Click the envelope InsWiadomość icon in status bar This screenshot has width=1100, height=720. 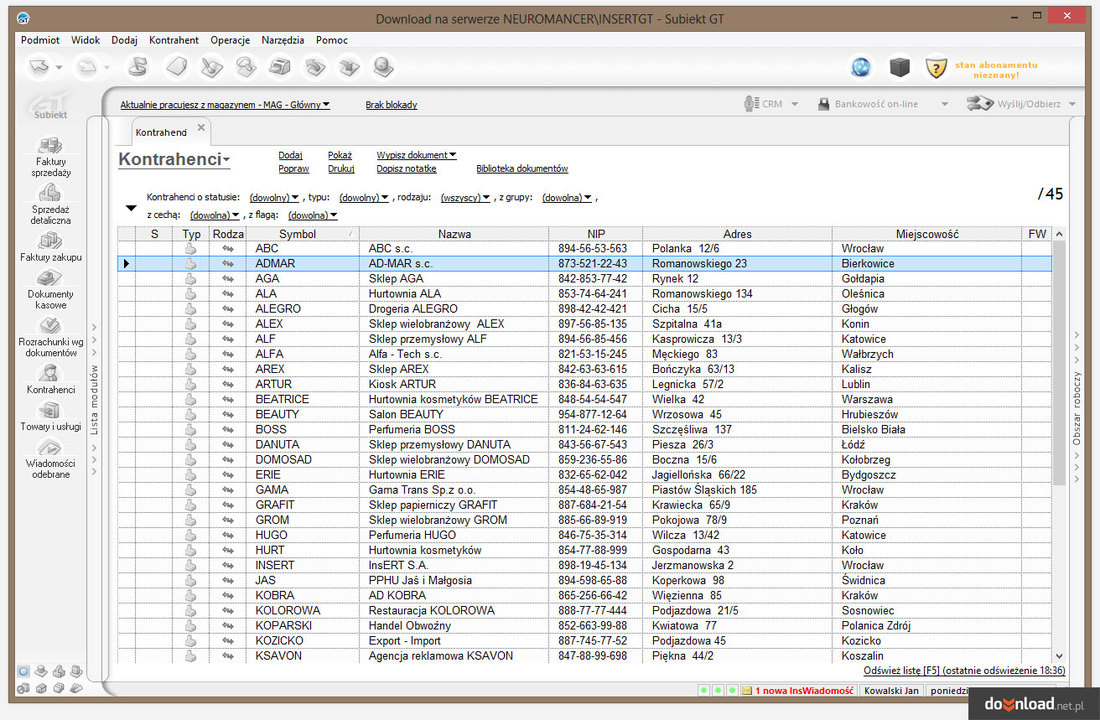pos(746,691)
